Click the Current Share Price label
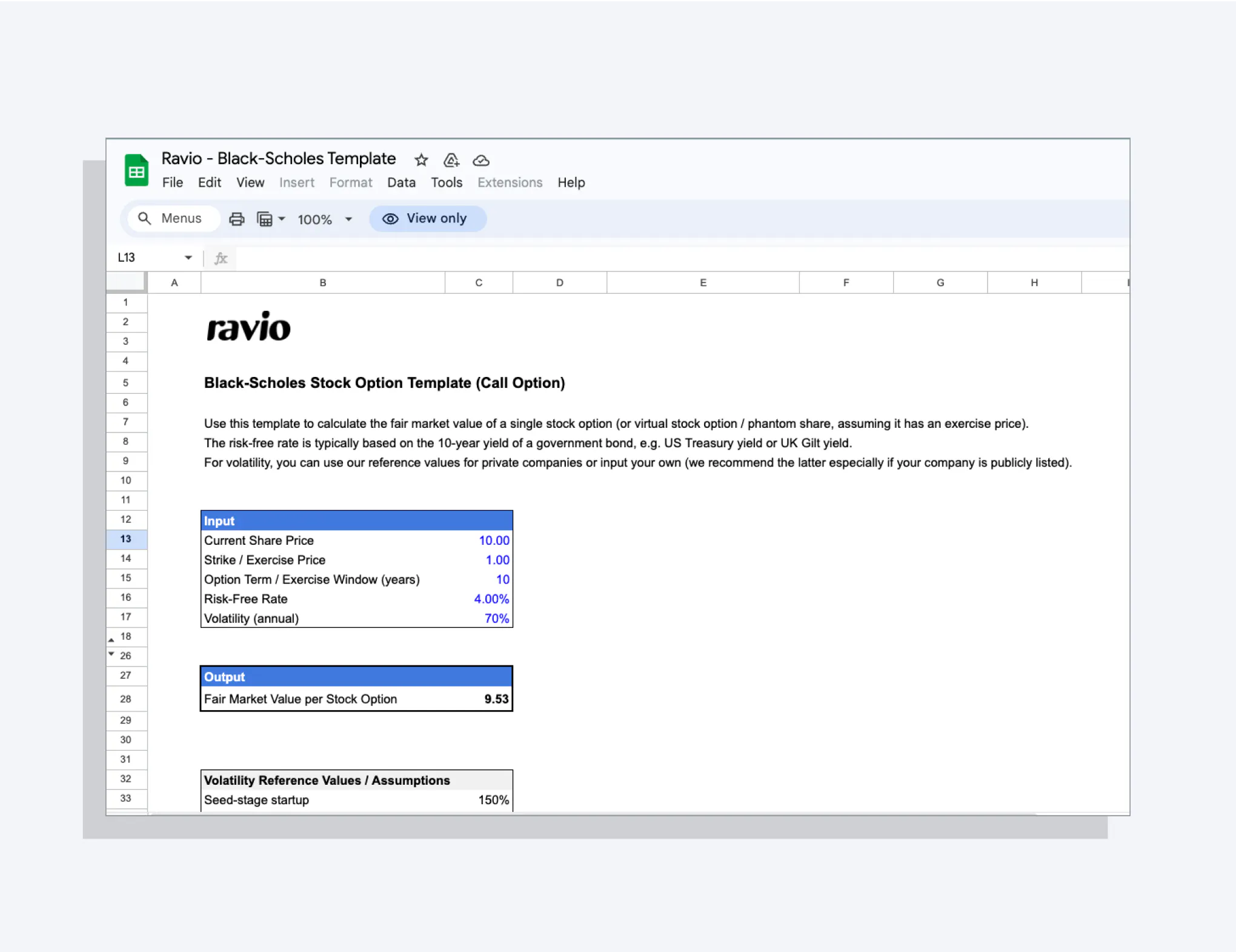This screenshot has height=952, width=1236. click(x=259, y=541)
